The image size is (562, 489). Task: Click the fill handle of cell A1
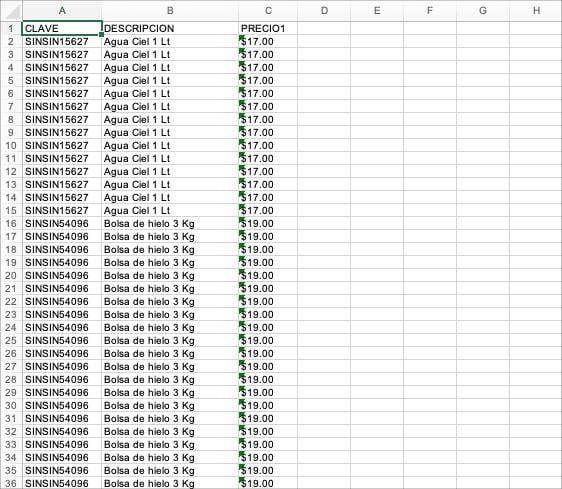click(102, 35)
